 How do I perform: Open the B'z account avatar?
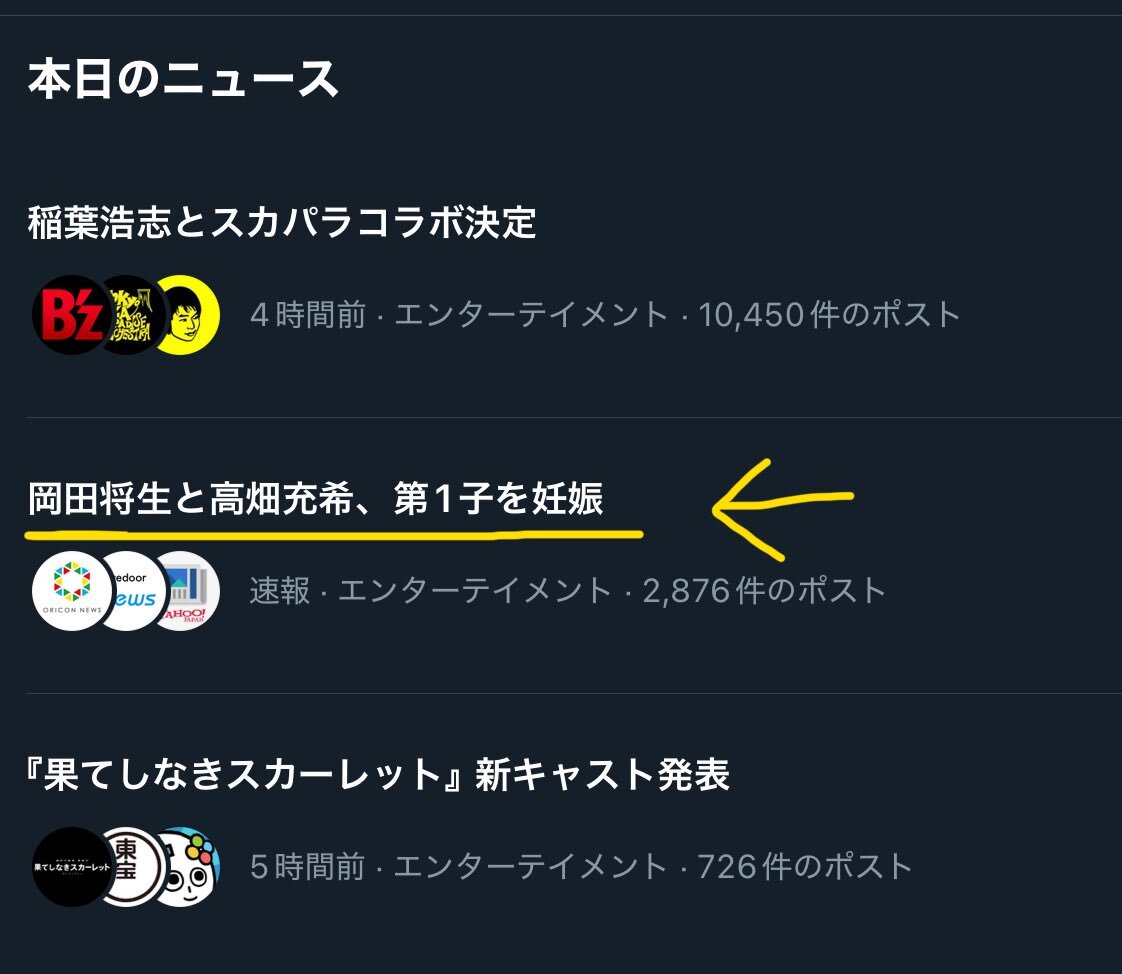point(70,315)
